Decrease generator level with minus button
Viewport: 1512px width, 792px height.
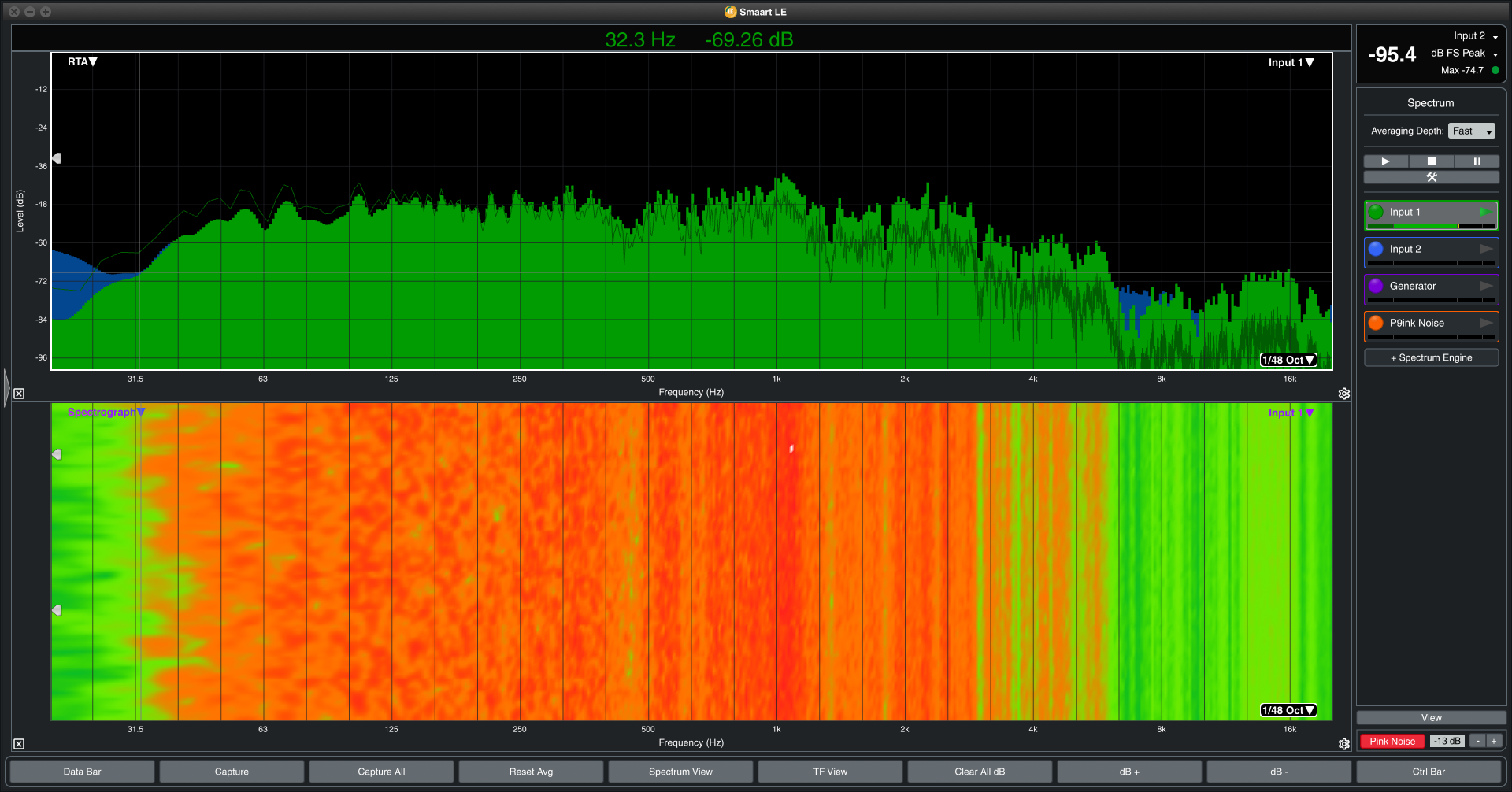[x=1478, y=741]
